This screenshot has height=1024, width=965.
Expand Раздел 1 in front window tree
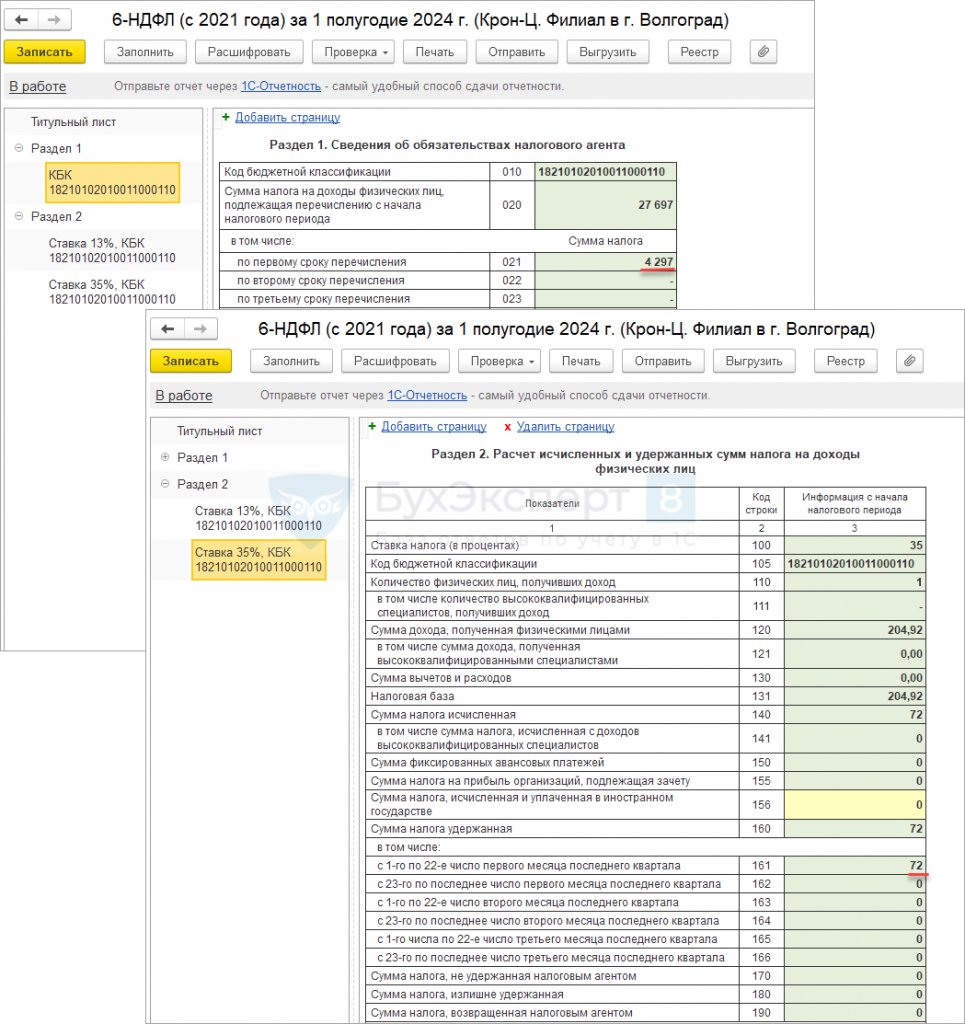[x=165, y=457]
